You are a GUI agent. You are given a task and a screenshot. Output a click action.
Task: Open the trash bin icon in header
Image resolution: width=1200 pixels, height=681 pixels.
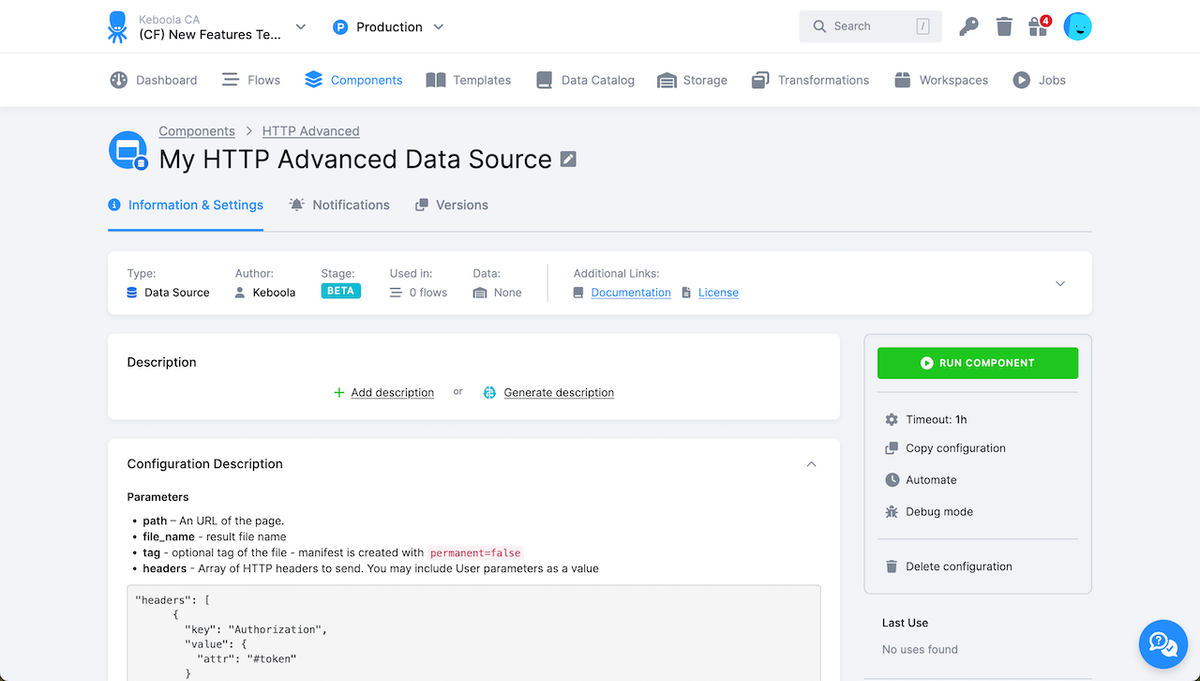point(1004,27)
